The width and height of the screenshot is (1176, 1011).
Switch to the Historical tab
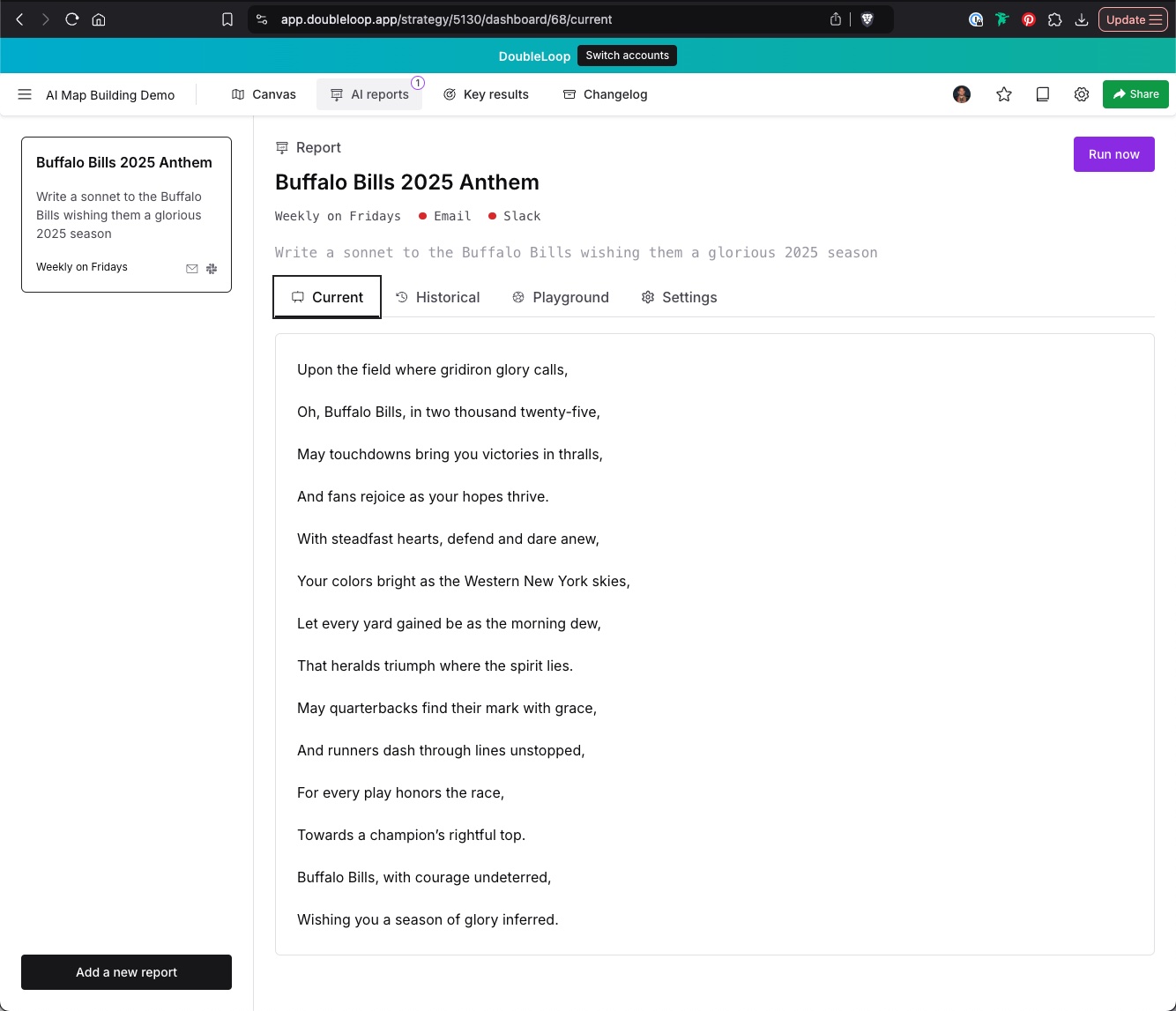coord(438,297)
